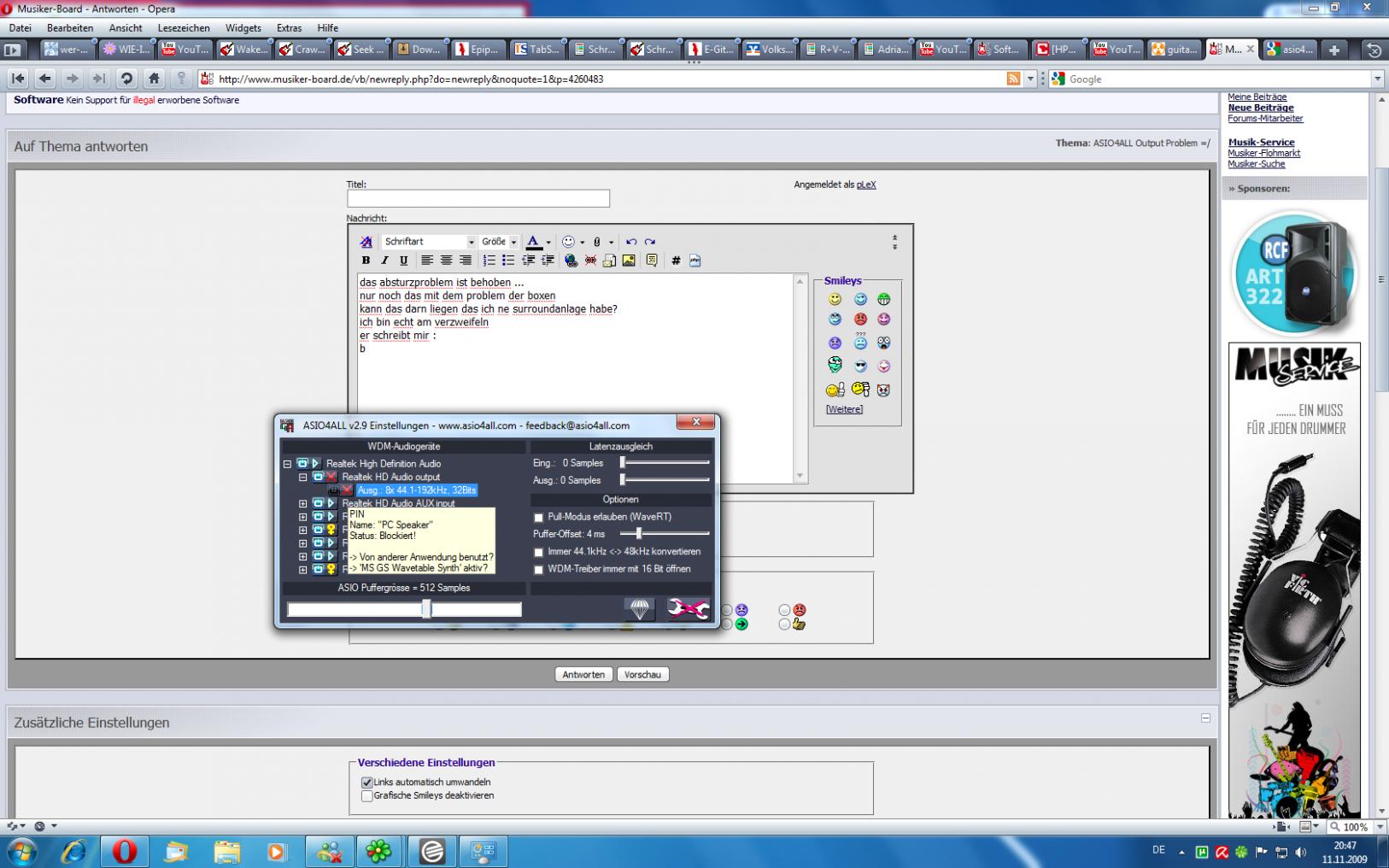Click Vorschau preview button

pyautogui.click(x=642, y=674)
